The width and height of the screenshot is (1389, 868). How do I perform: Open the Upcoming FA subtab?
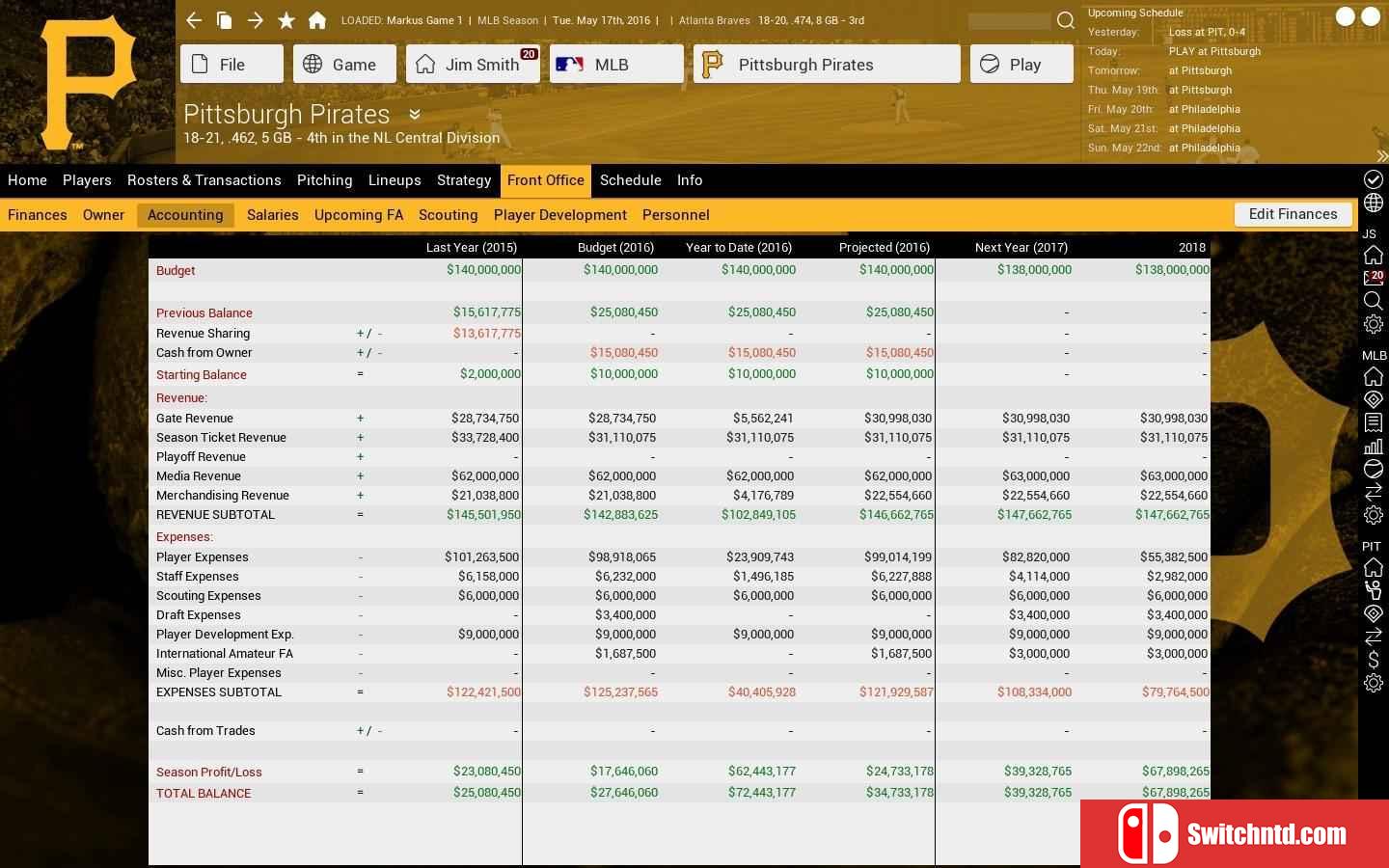click(x=359, y=215)
